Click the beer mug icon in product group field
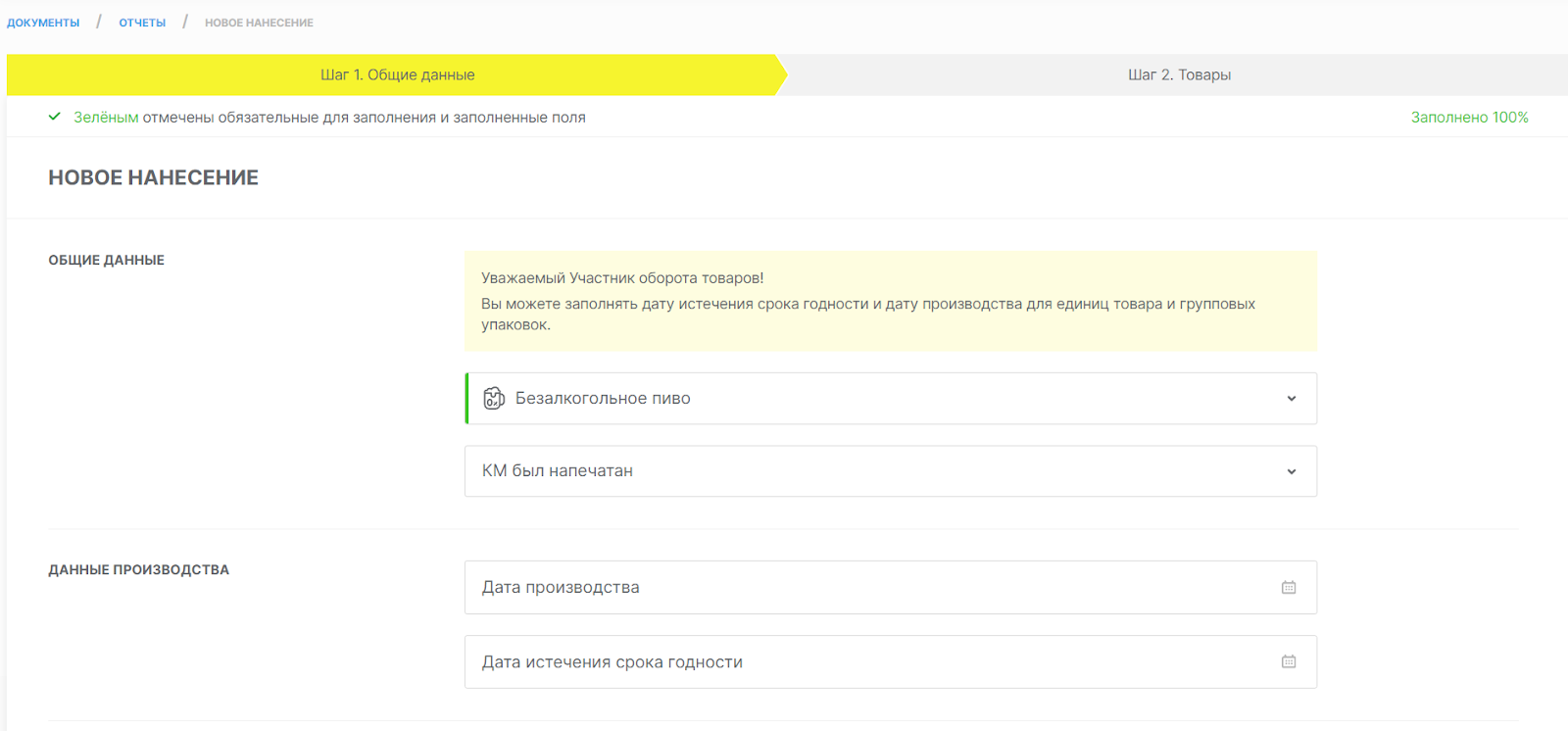This screenshot has width=1568, height=731. pyautogui.click(x=494, y=398)
